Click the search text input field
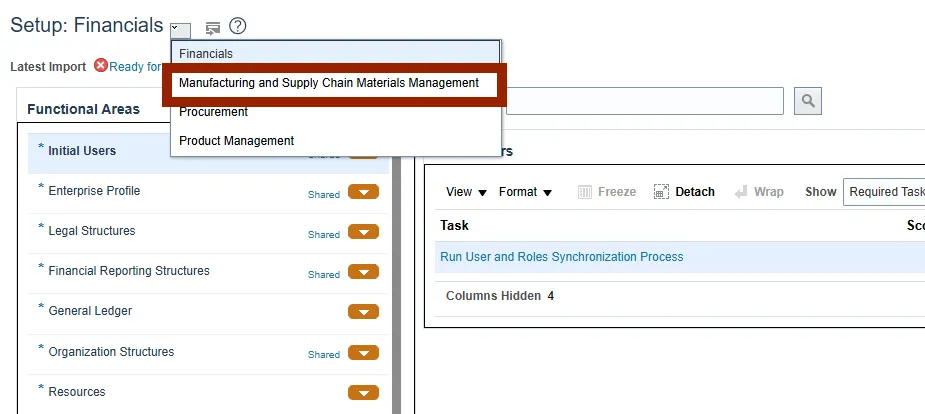This screenshot has height=414, width=925. (644, 100)
